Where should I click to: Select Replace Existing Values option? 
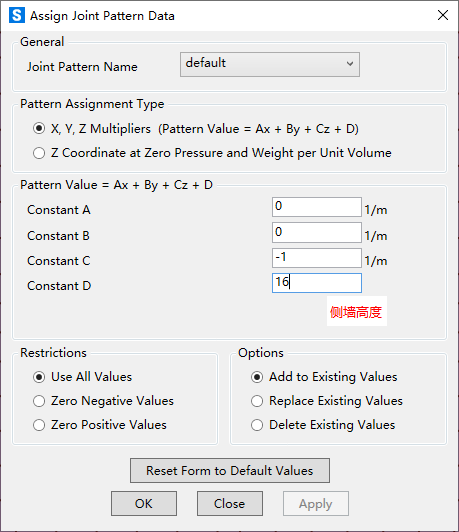tap(257, 401)
